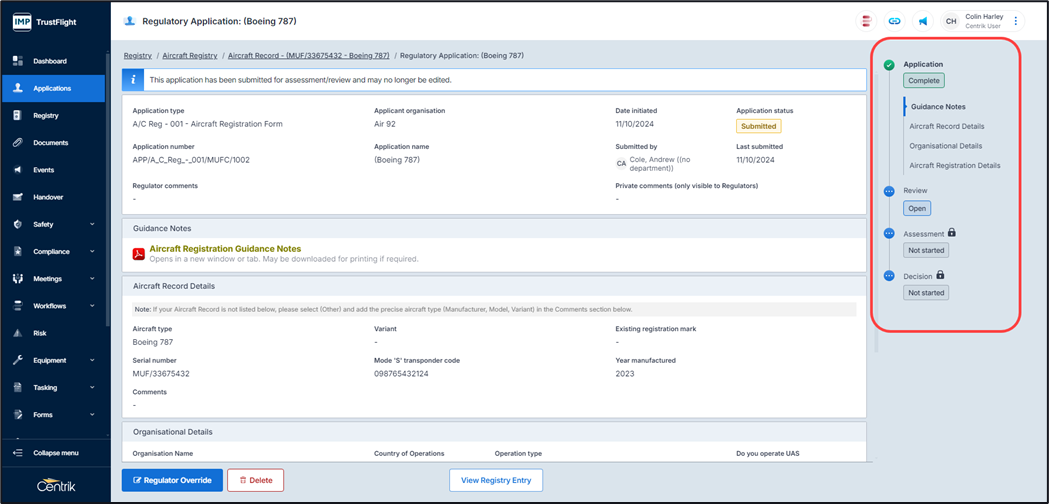Go to Documents in the sidebar
This screenshot has width=1049, height=504.
click(x=50, y=143)
